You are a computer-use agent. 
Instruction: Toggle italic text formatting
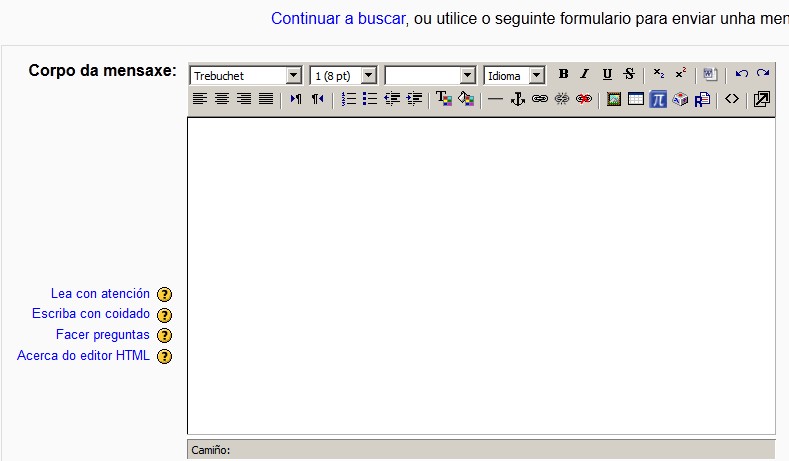[585, 75]
